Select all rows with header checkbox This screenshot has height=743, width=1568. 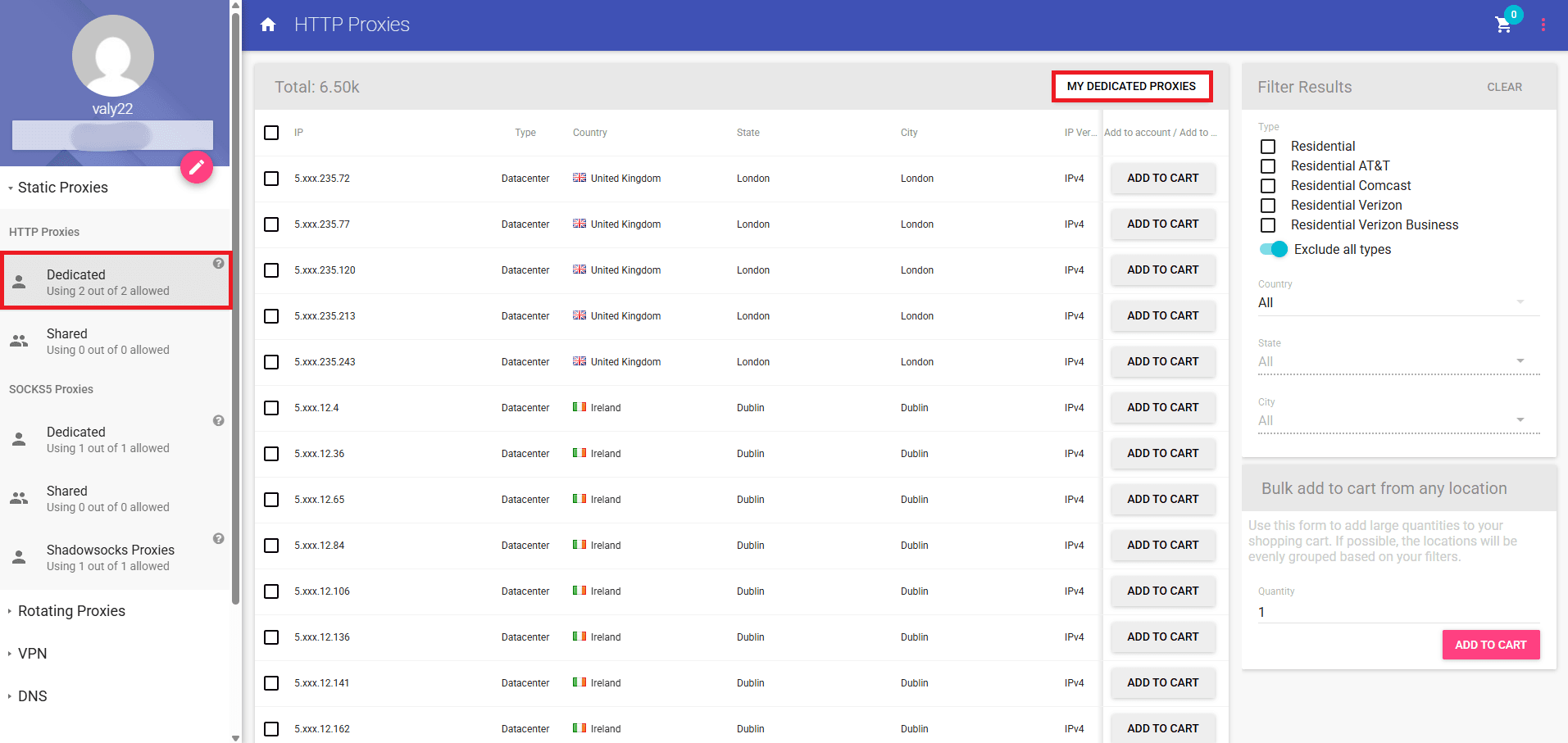271,133
